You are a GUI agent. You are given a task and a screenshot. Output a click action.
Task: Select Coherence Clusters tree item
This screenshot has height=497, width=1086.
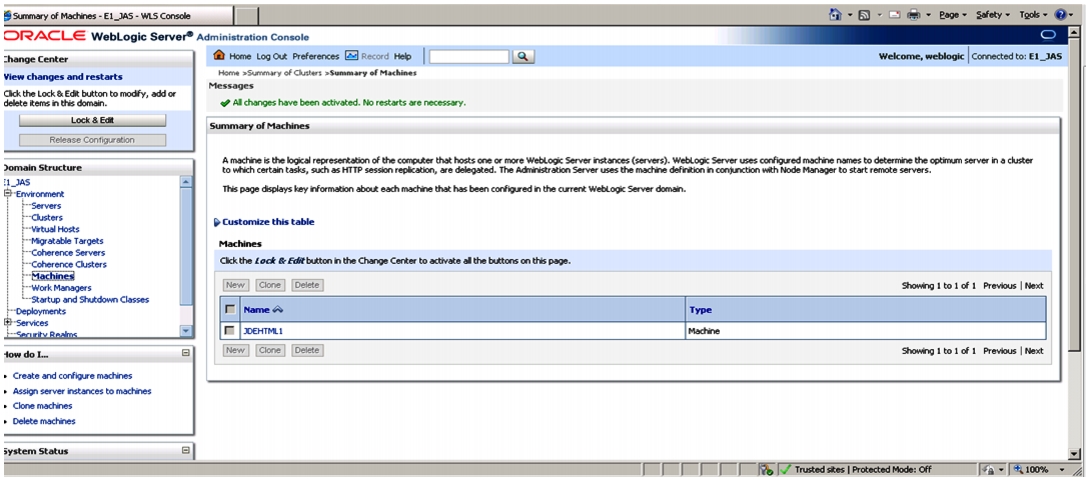[x=69, y=264]
